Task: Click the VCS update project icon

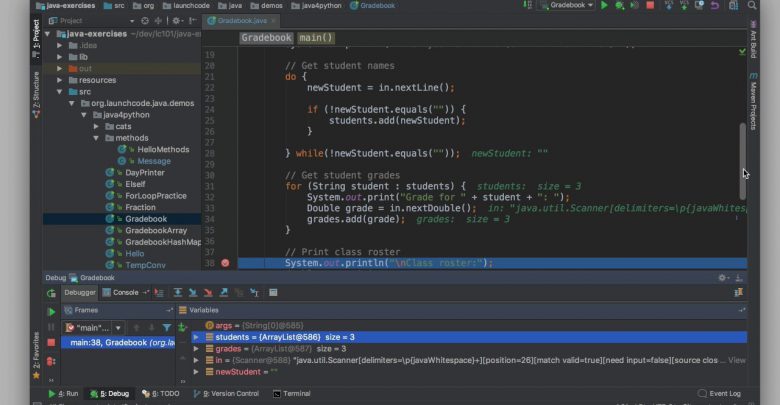Action: tap(669, 5)
